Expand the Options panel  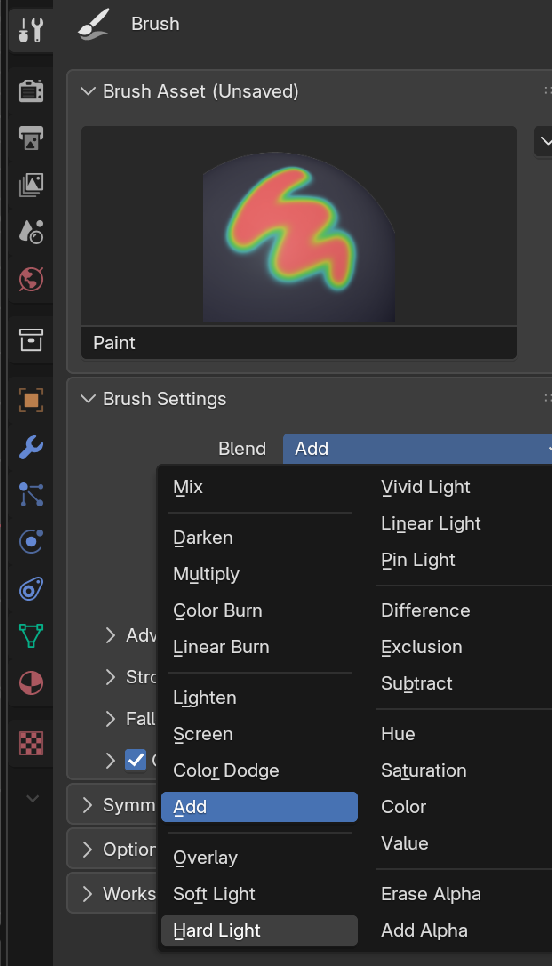pyautogui.click(x=87, y=850)
